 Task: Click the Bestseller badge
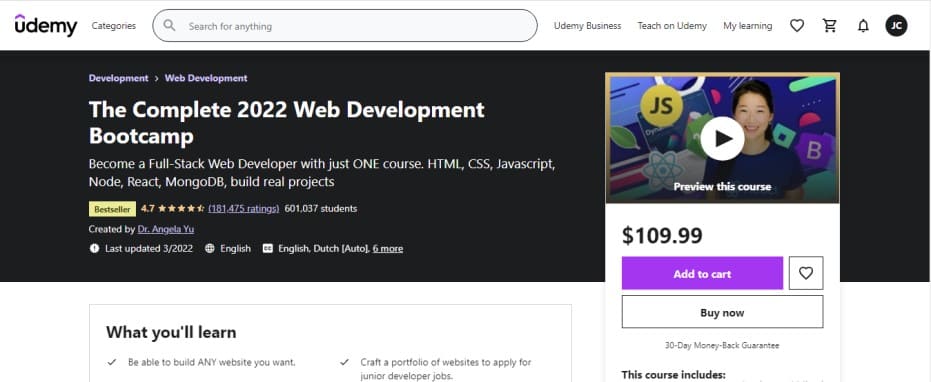112,209
